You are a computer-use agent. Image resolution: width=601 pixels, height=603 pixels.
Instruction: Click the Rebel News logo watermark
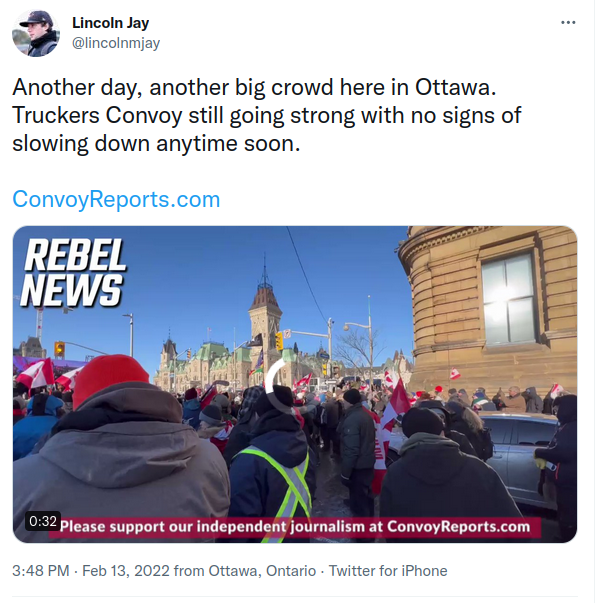(x=73, y=273)
